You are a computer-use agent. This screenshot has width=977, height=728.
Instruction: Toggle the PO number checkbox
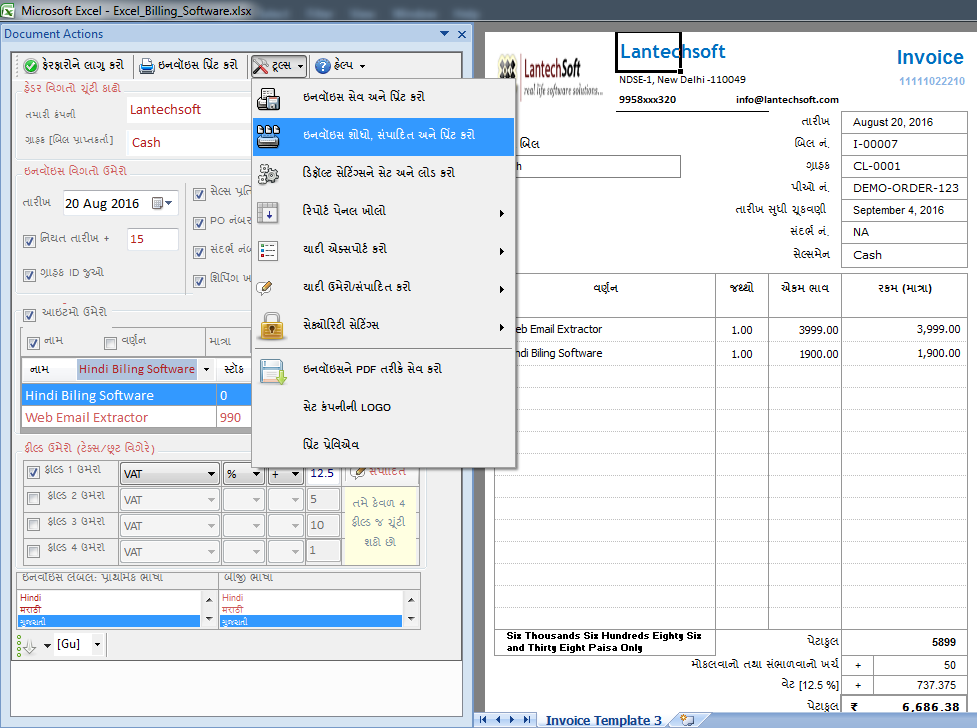tap(199, 223)
